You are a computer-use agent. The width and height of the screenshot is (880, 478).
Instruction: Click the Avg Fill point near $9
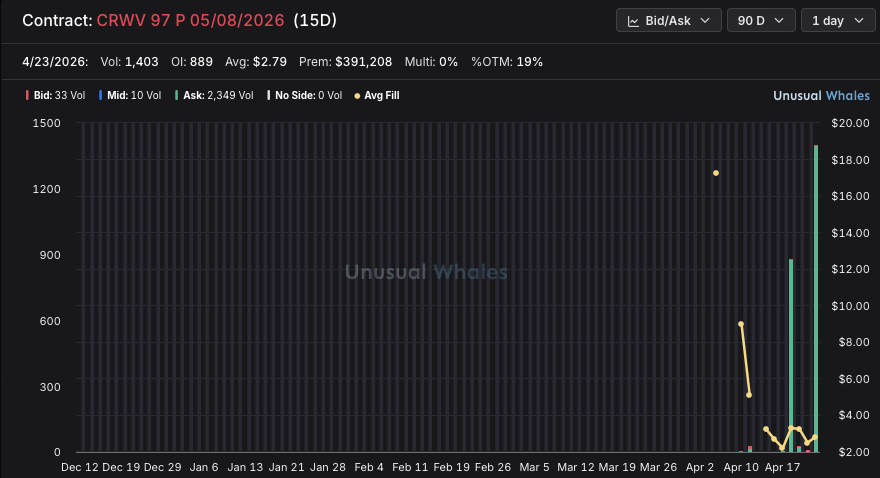pos(741,324)
